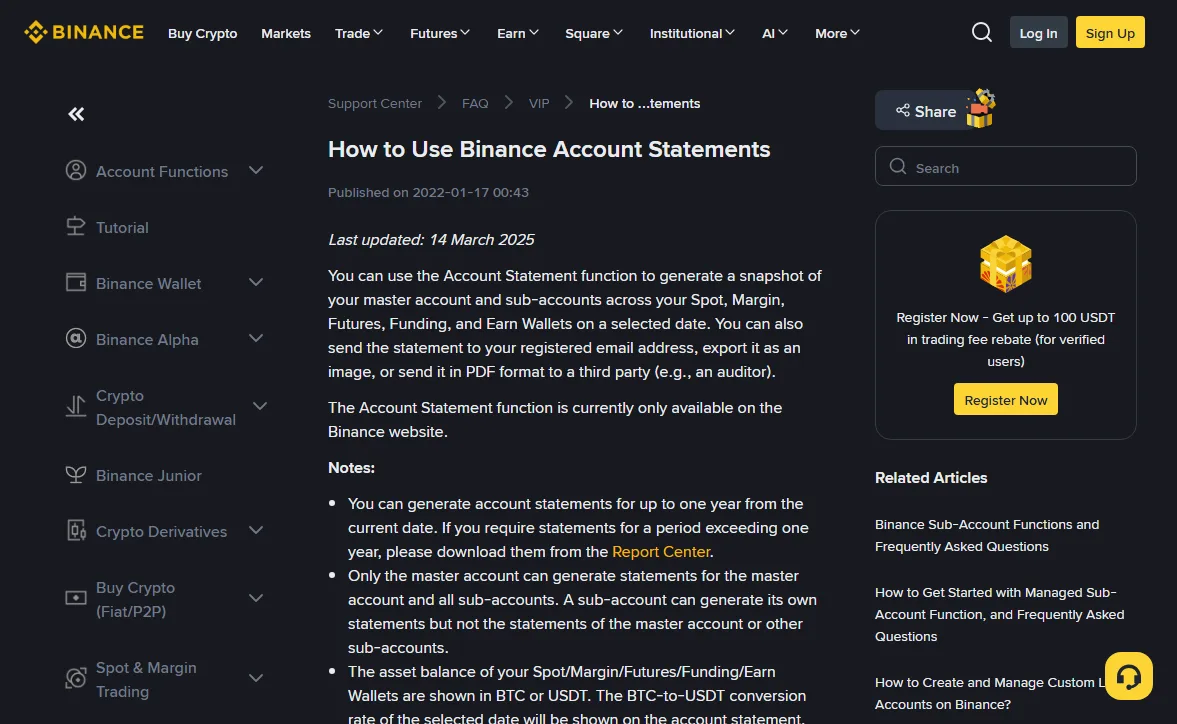Click the Share button

coord(926,110)
